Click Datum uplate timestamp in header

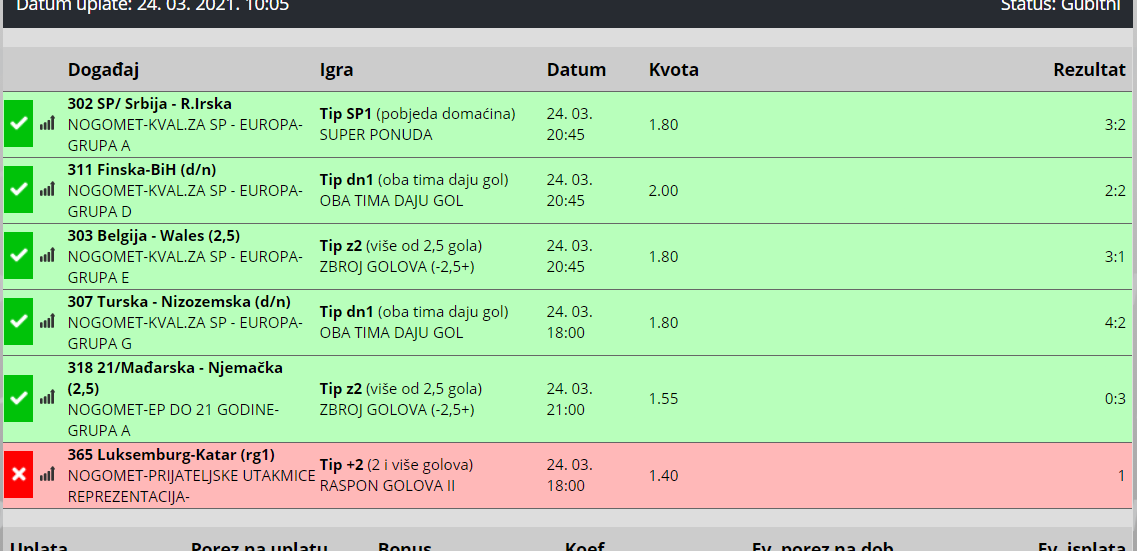[x=152, y=6]
